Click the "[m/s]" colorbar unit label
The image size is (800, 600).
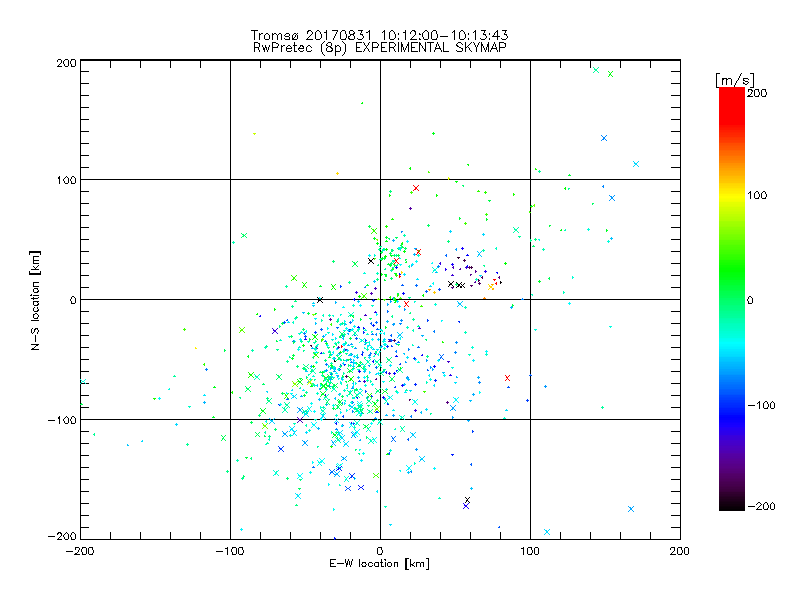734,80
